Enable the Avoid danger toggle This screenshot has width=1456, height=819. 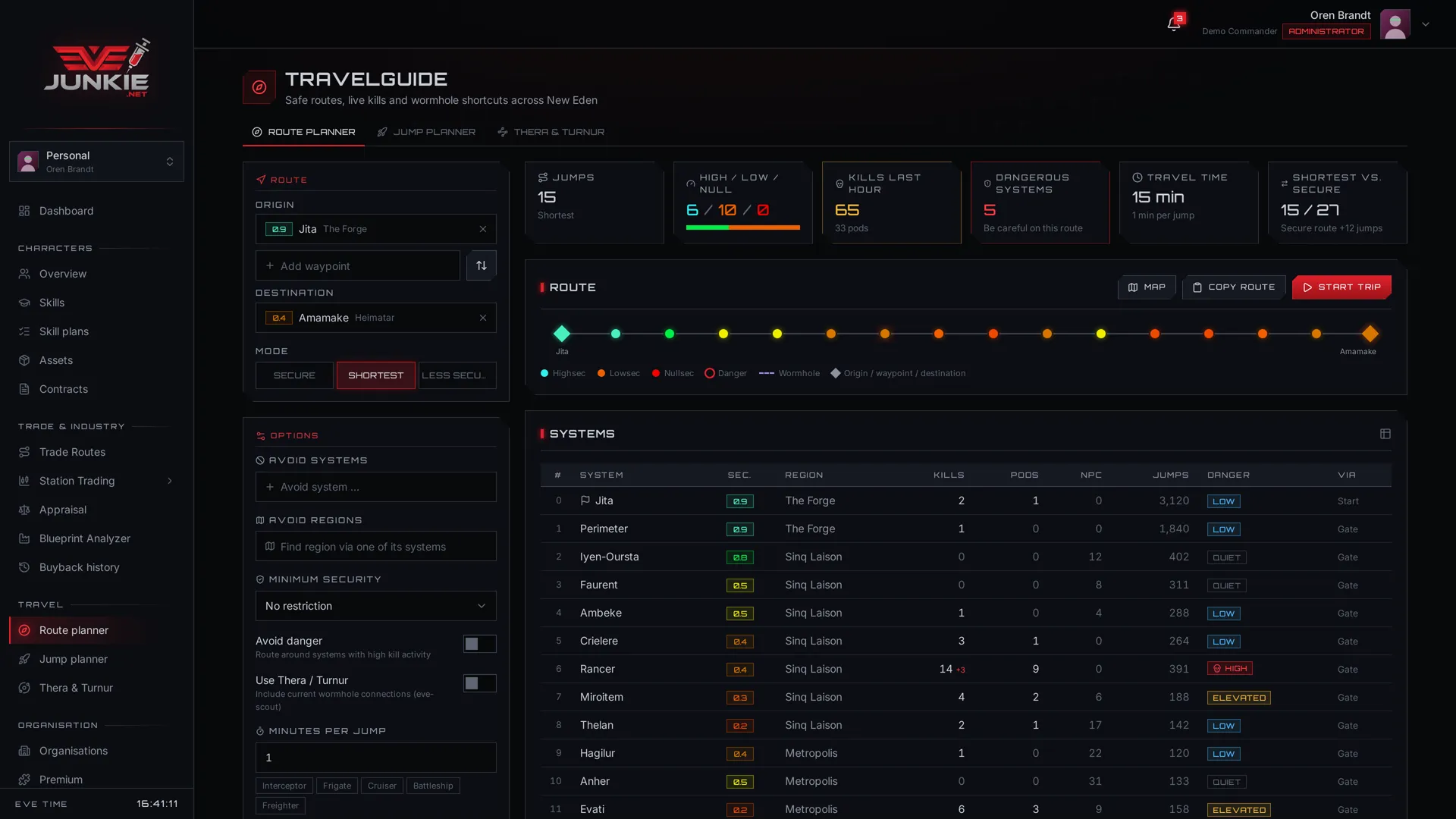coord(480,644)
